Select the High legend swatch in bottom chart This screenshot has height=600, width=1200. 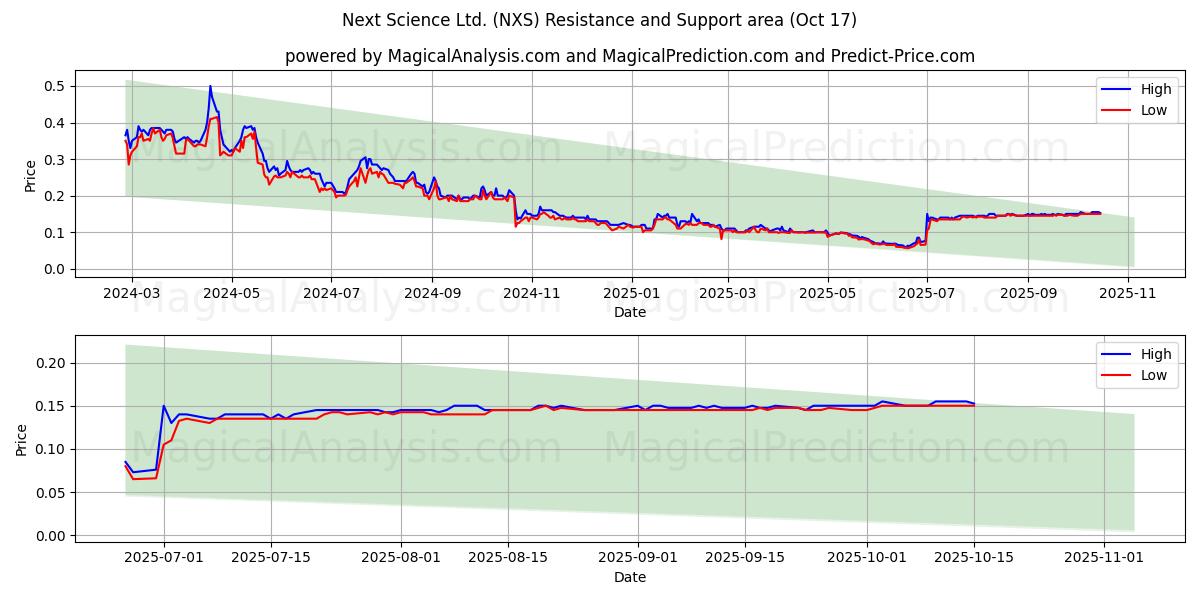pos(1118,354)
